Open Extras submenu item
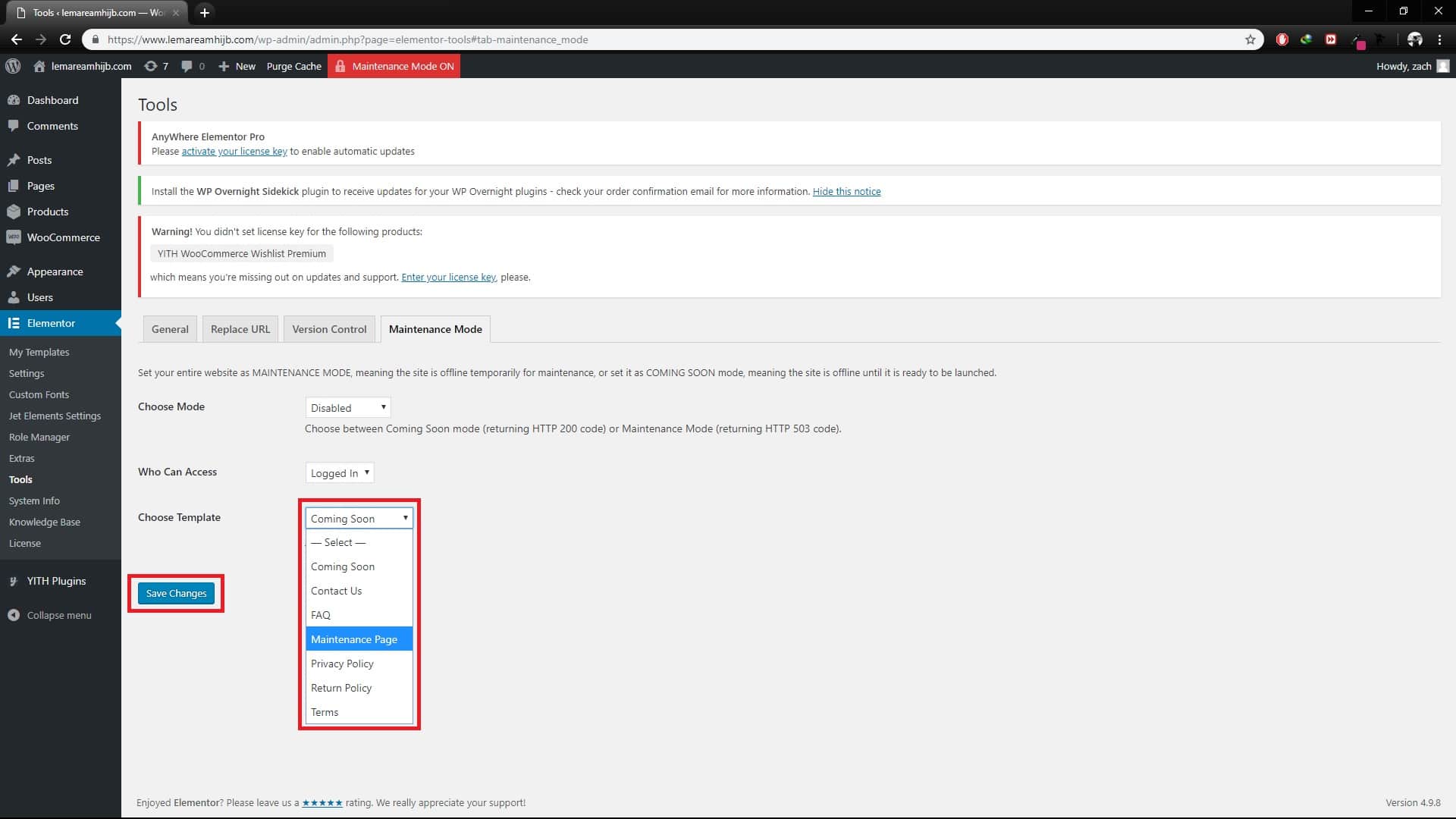Screen dimensions: 1456x819 (x=22, y=458)
